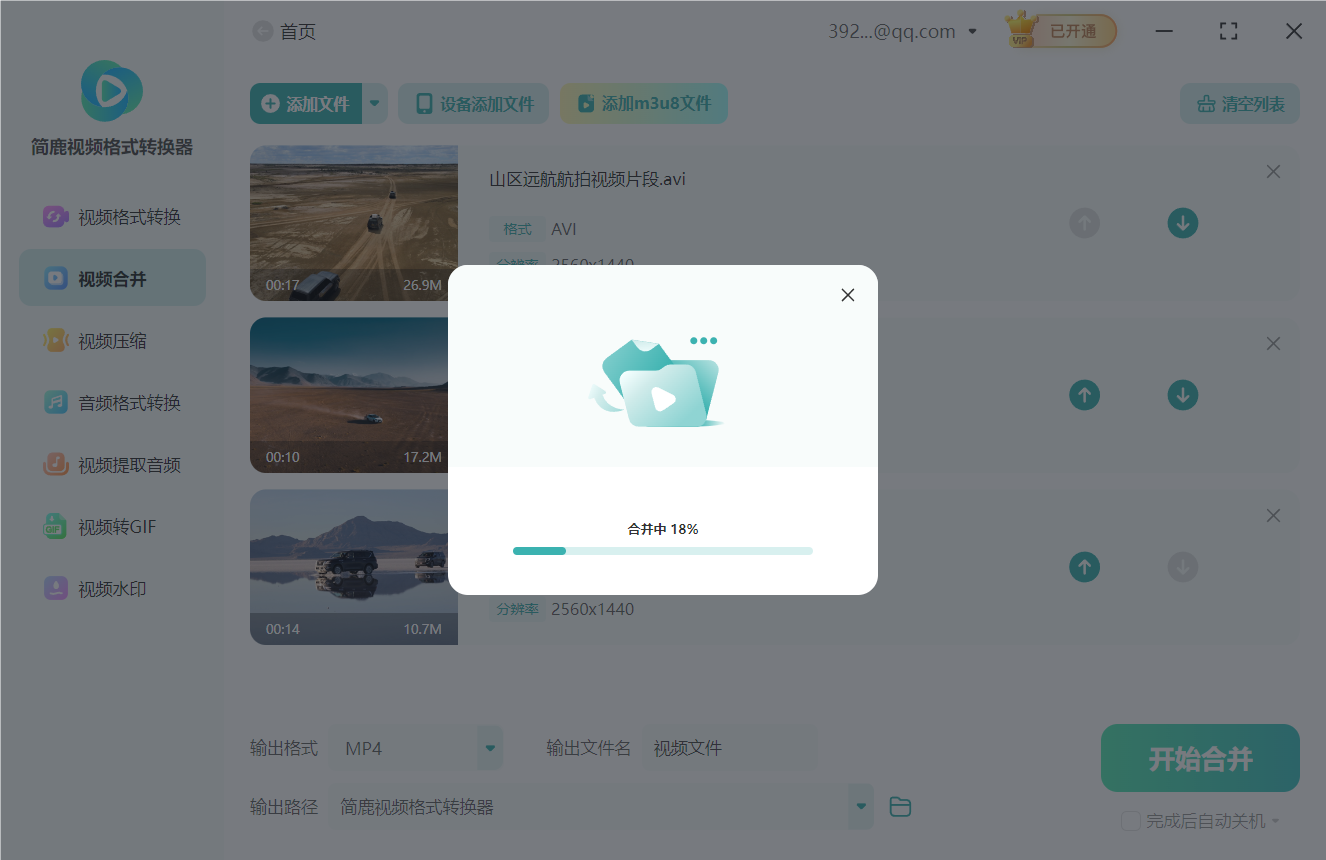Screen dimensions: 1326x860
Task: Move 山区远航航拍视频片段.avi down the list
Action: click(1183, 223)
